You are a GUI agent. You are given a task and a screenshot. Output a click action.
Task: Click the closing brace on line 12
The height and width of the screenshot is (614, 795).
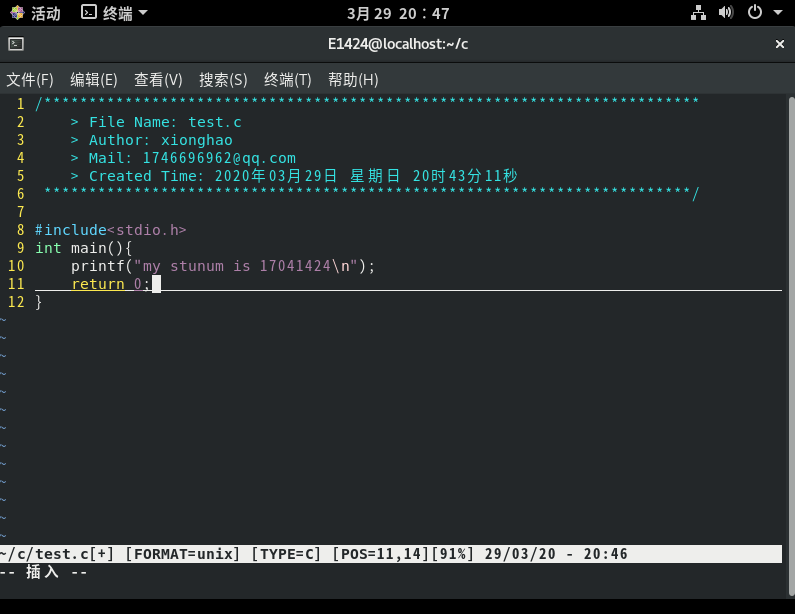click(39, 302)
